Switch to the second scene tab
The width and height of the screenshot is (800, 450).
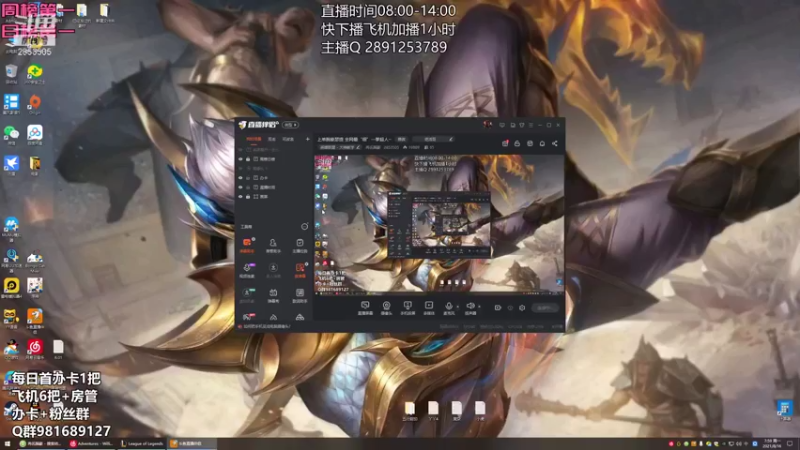pyautogui.click(x=272, y=139)
